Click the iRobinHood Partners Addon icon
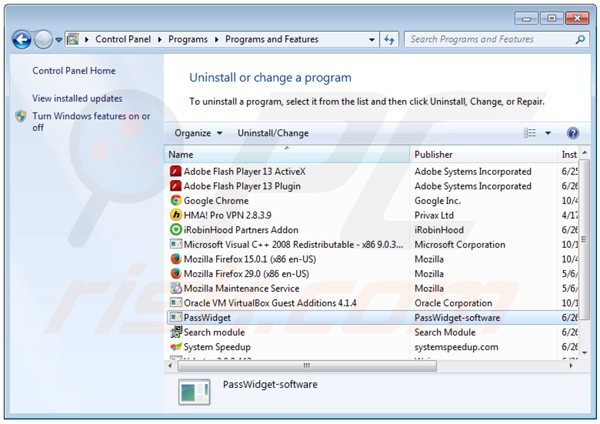Viewport: 600px width, 424px height. (x=176, y=230)
